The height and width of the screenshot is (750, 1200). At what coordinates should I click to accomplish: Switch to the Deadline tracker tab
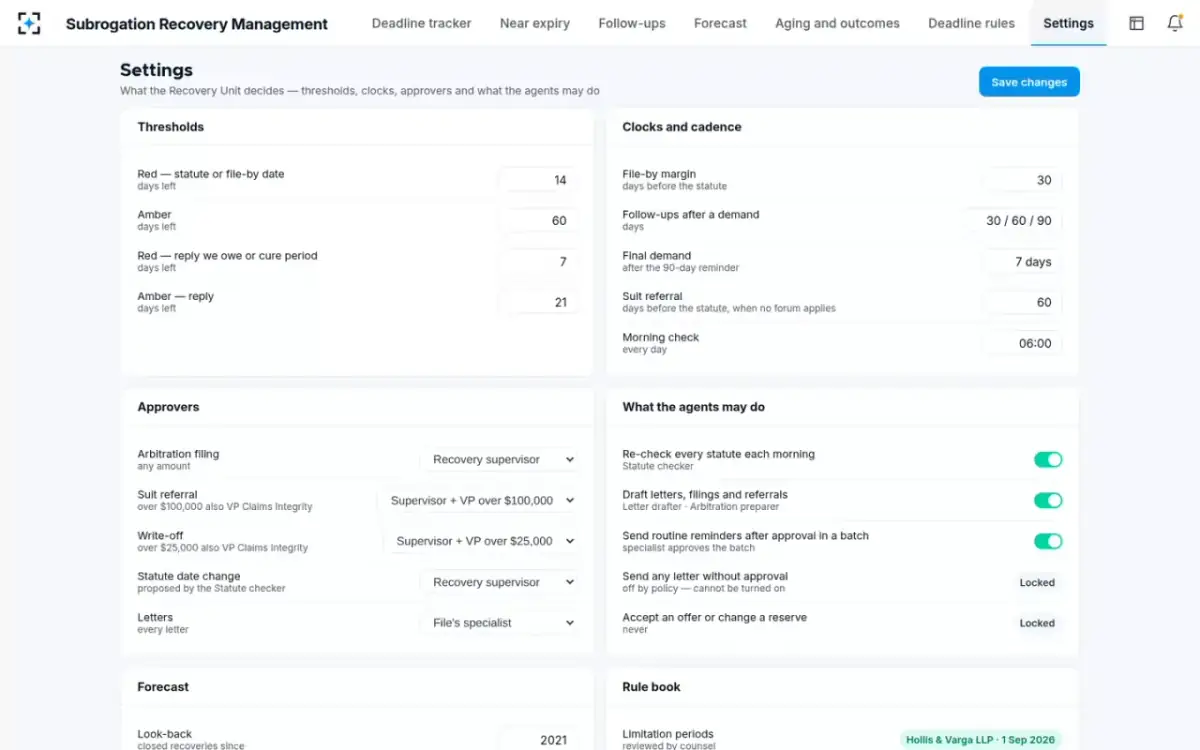(421, 23)
